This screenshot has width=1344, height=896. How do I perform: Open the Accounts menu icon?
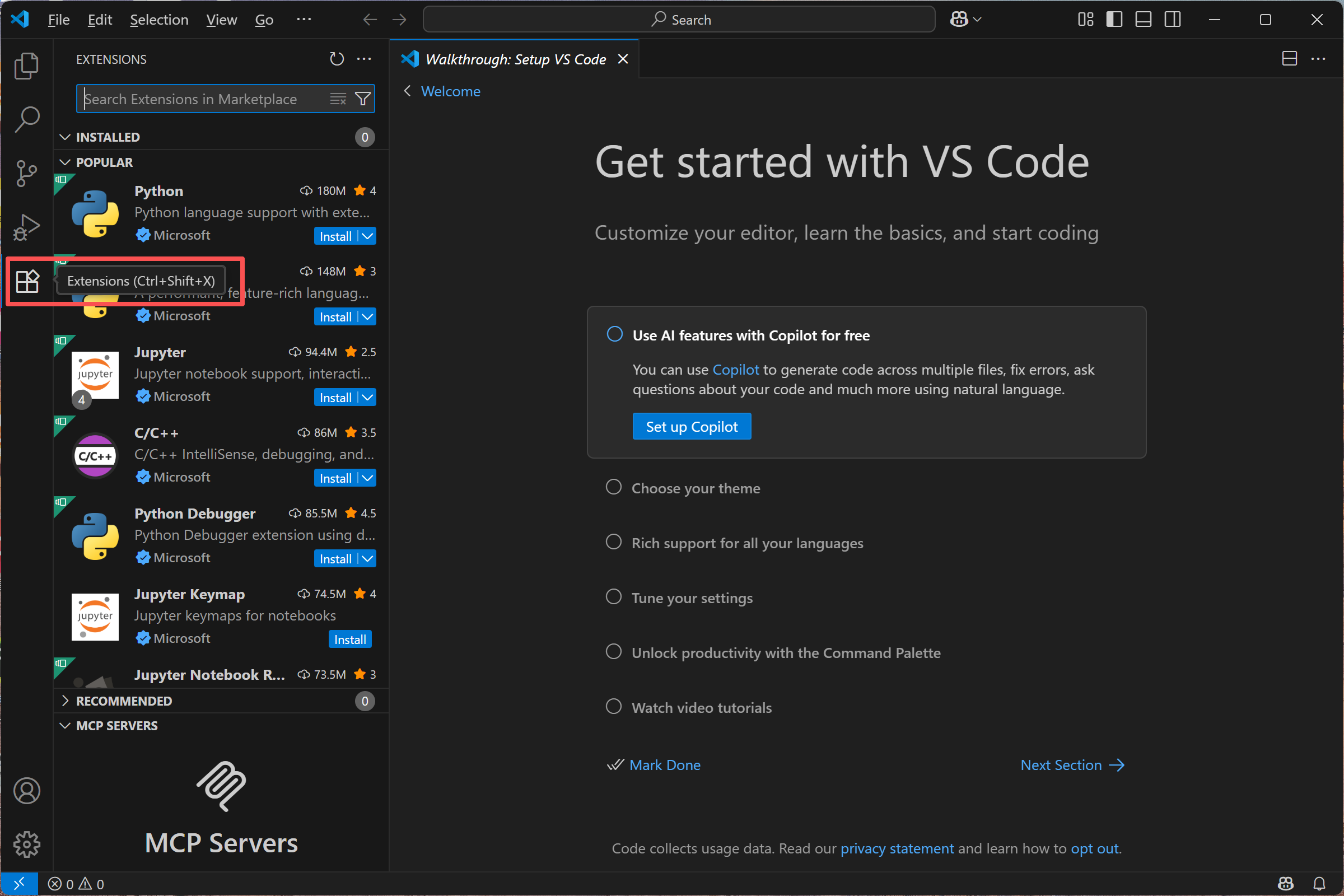point(26,791)
